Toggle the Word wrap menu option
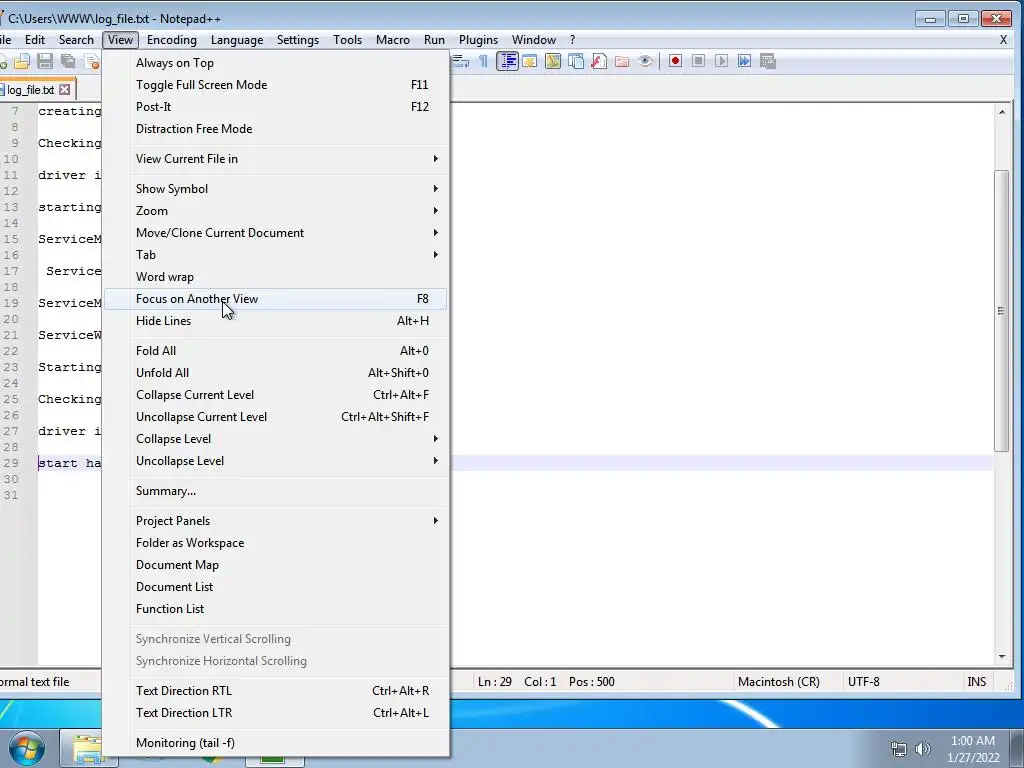Image resolution: width=1024 pixels, height=768 pixels. tap(276, 277)
